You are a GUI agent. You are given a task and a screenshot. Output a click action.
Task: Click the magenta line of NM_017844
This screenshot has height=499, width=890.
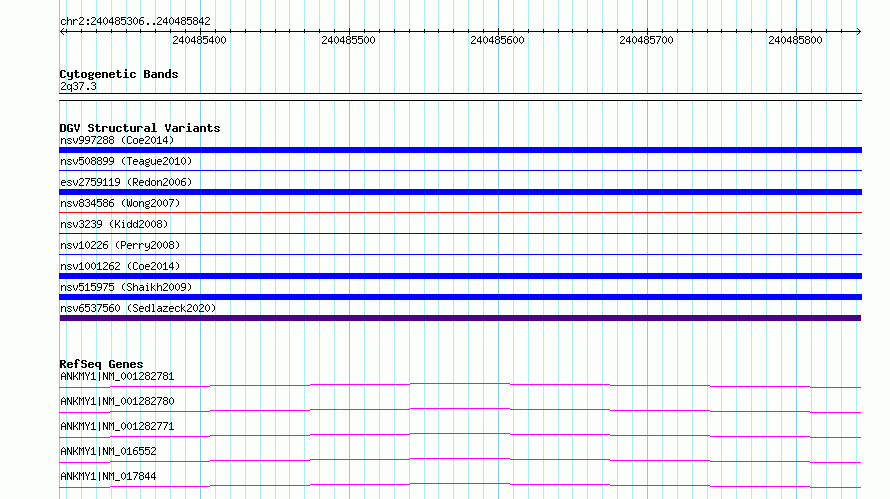tap(460, 485)
